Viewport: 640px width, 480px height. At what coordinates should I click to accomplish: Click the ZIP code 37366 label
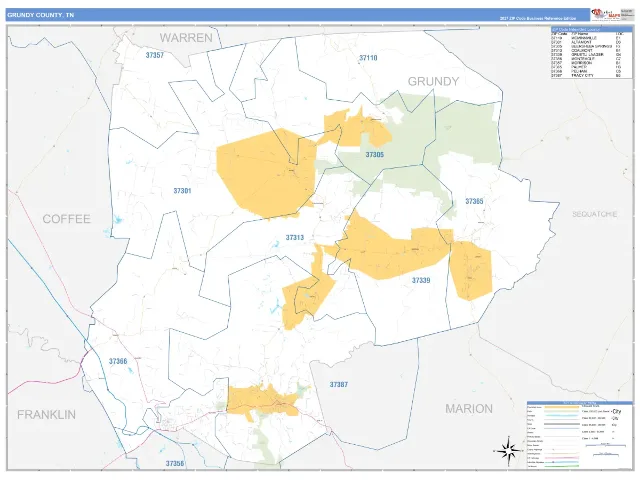118,361
